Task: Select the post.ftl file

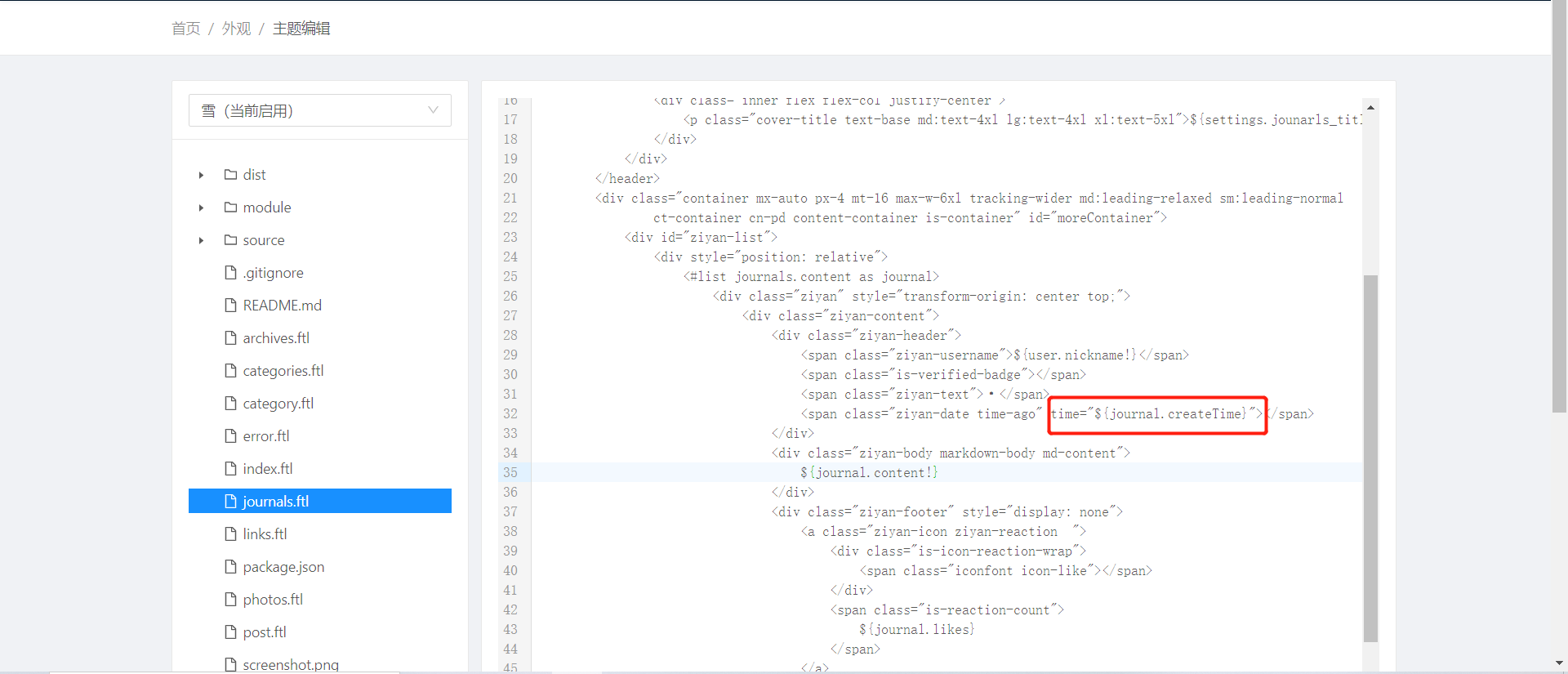Action: coord(265,632)
